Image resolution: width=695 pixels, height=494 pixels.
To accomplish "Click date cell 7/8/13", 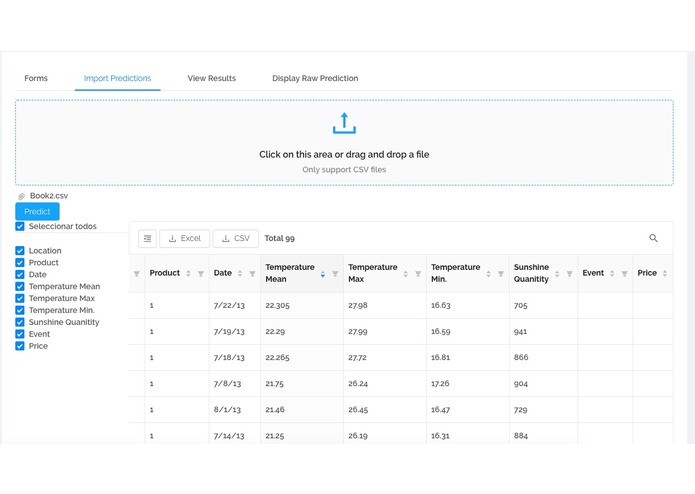I will pyautogui.click(x=227, y=384).
